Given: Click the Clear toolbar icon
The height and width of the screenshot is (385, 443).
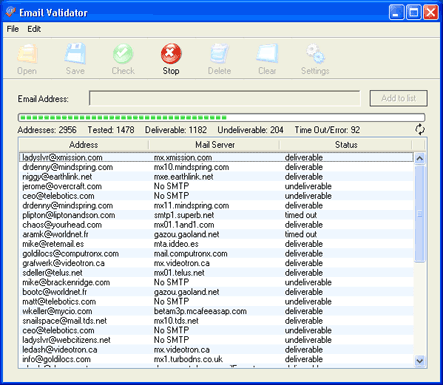Looking at the screenshot, I should tap(267, 53).
